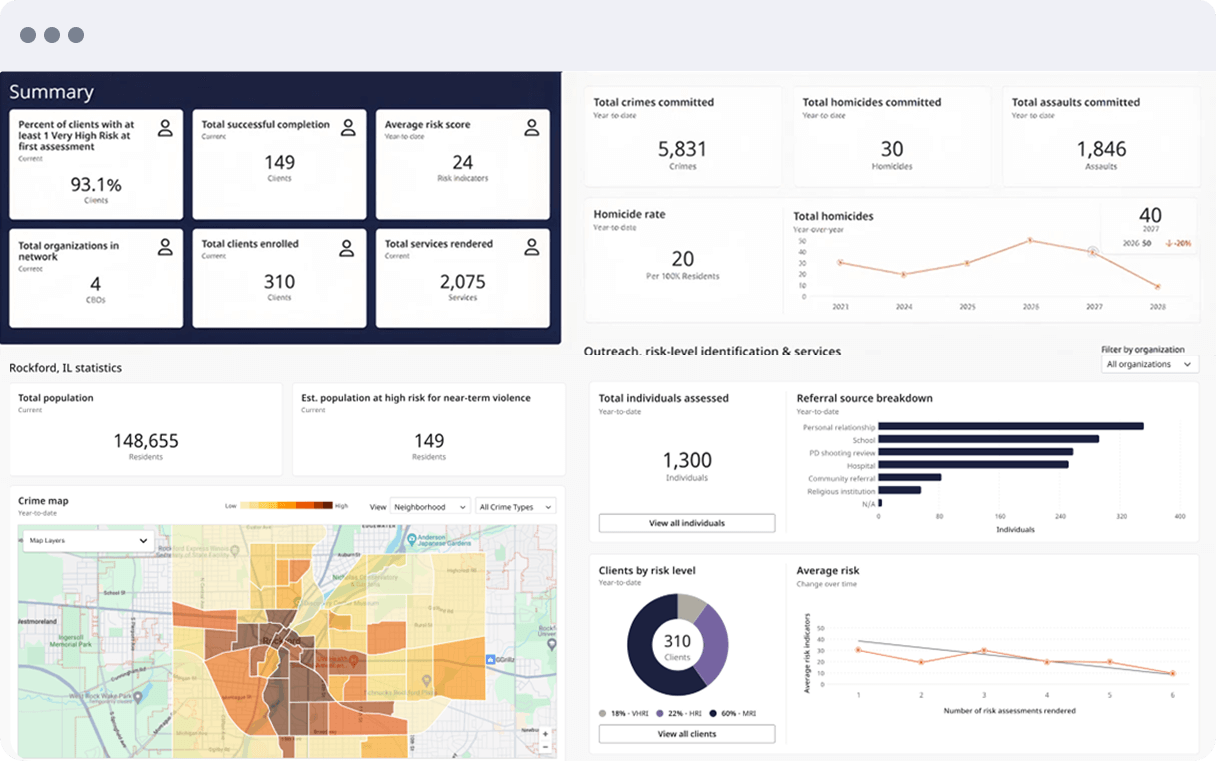Screen dimensions: 1216x762
Task: Click the 2026 point on homicides chart
Action: [1030, 241]
